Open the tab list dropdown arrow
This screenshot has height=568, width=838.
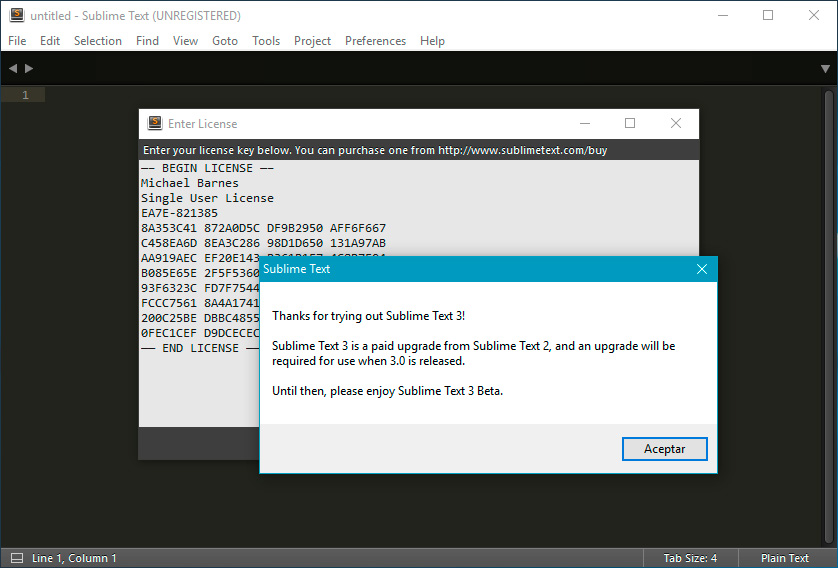coord(825,69)
